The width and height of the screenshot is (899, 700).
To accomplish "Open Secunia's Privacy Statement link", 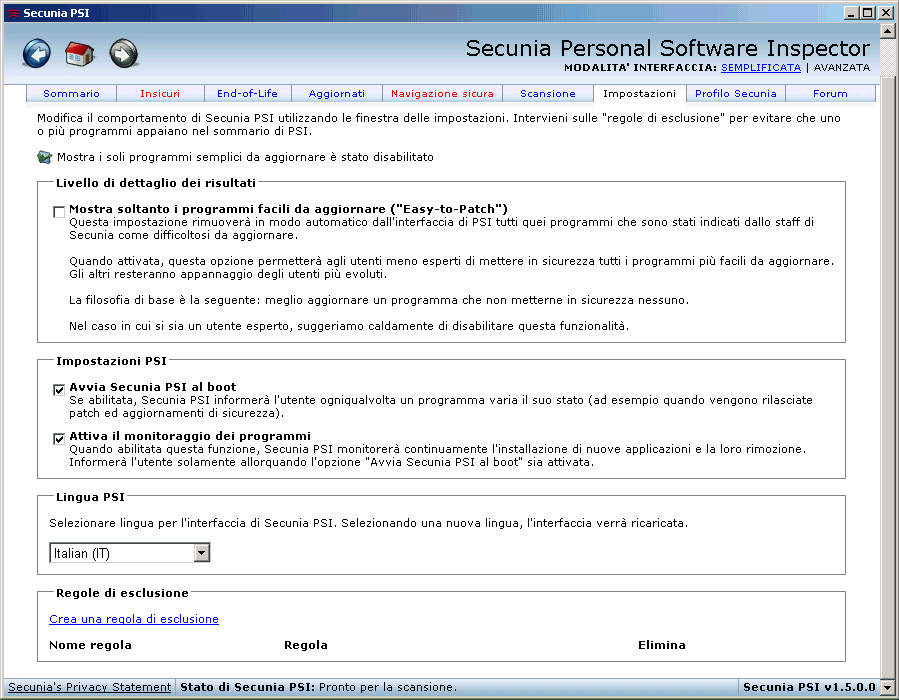I will click(89, 687).
